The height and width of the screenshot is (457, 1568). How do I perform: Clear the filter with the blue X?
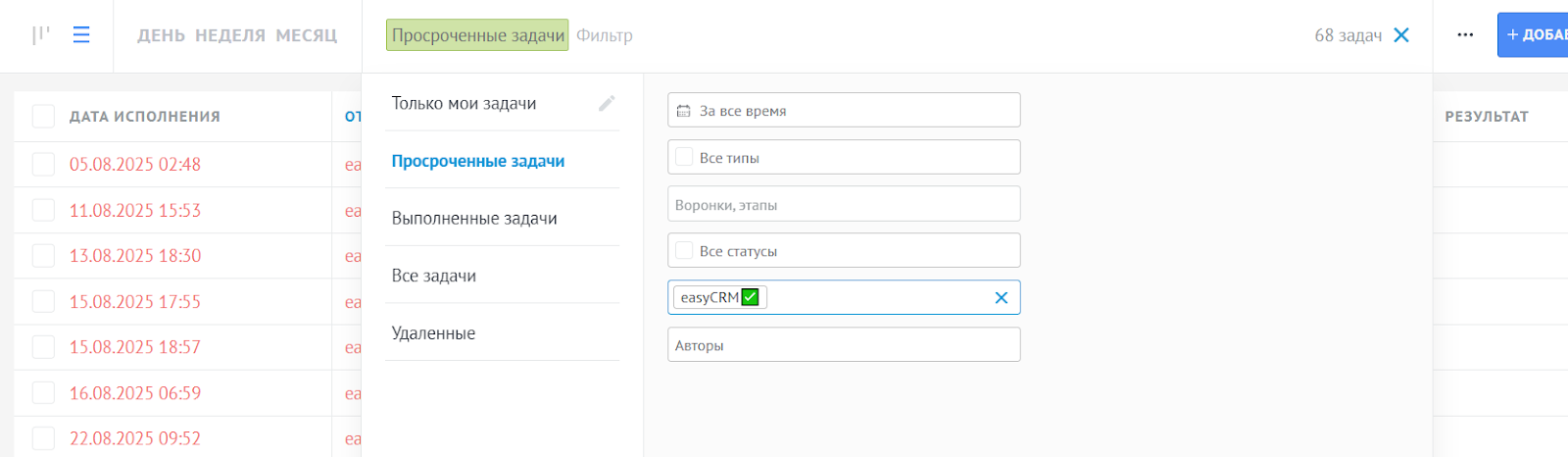point(1401,35)
